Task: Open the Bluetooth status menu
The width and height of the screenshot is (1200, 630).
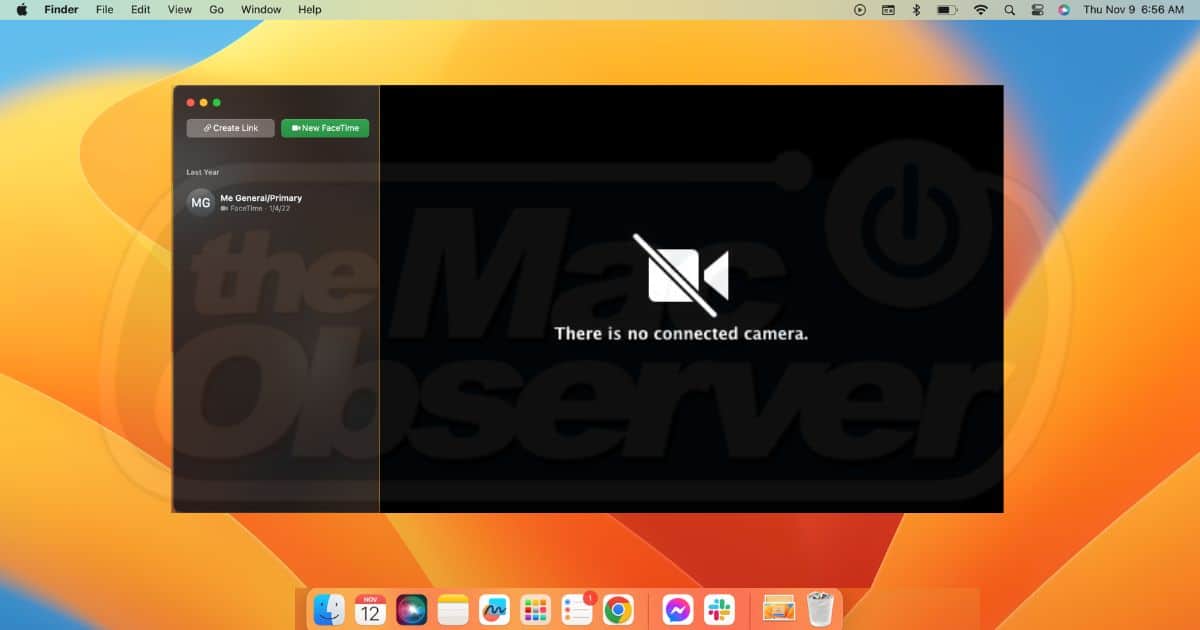Action: [x=915, y=9]
